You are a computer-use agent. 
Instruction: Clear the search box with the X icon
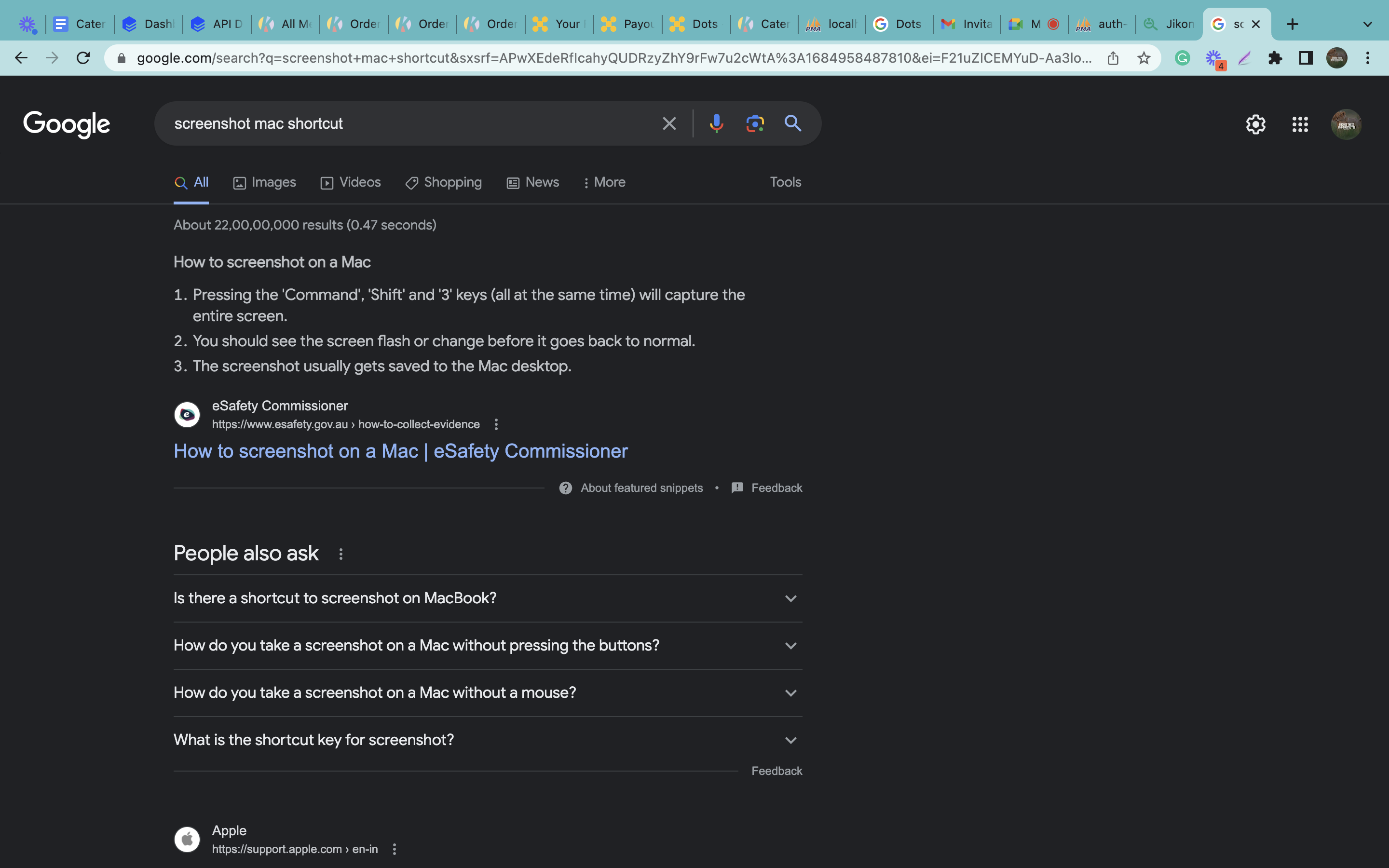[669, 123]
